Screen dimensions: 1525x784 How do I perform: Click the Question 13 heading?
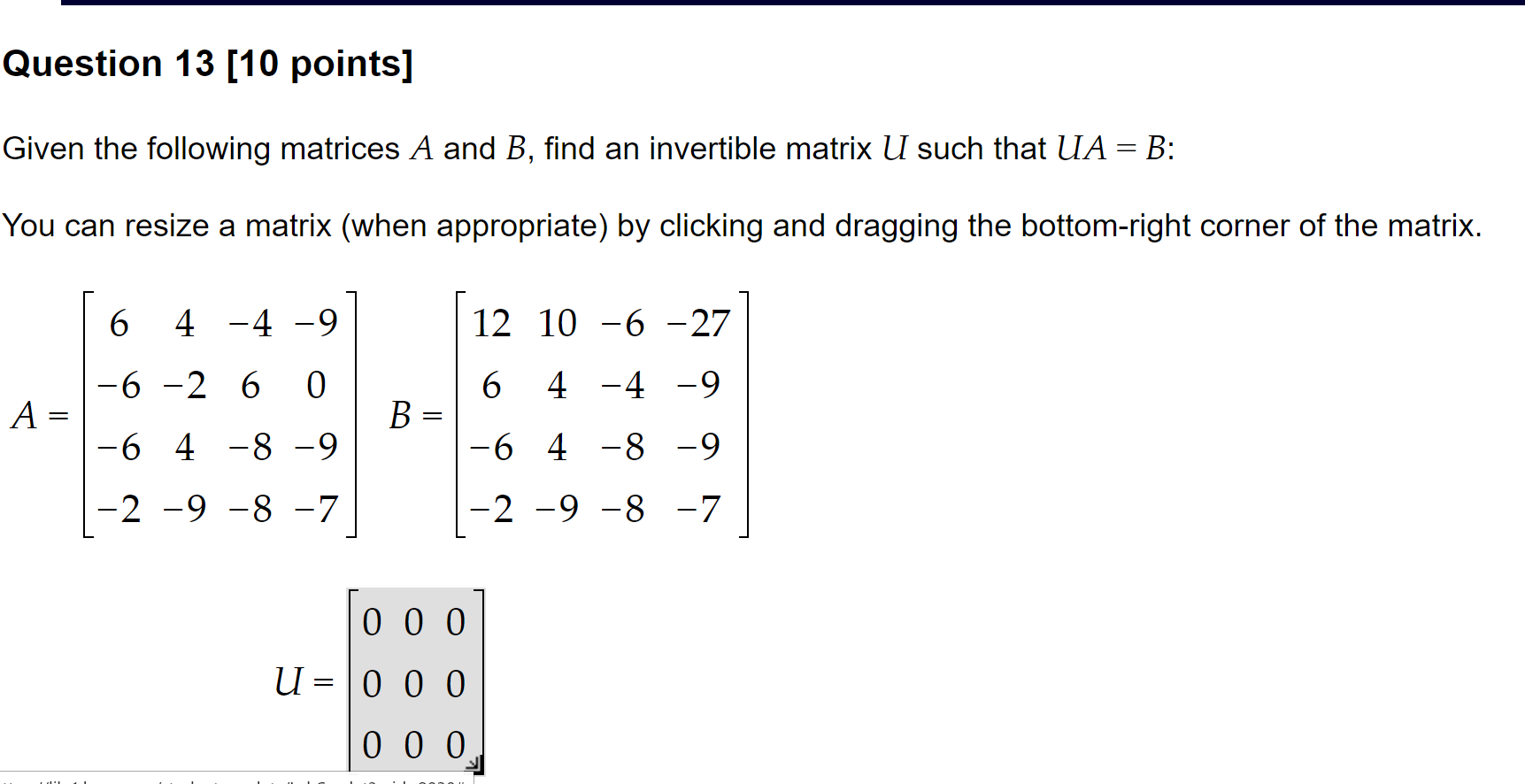(x=208, y=63)
